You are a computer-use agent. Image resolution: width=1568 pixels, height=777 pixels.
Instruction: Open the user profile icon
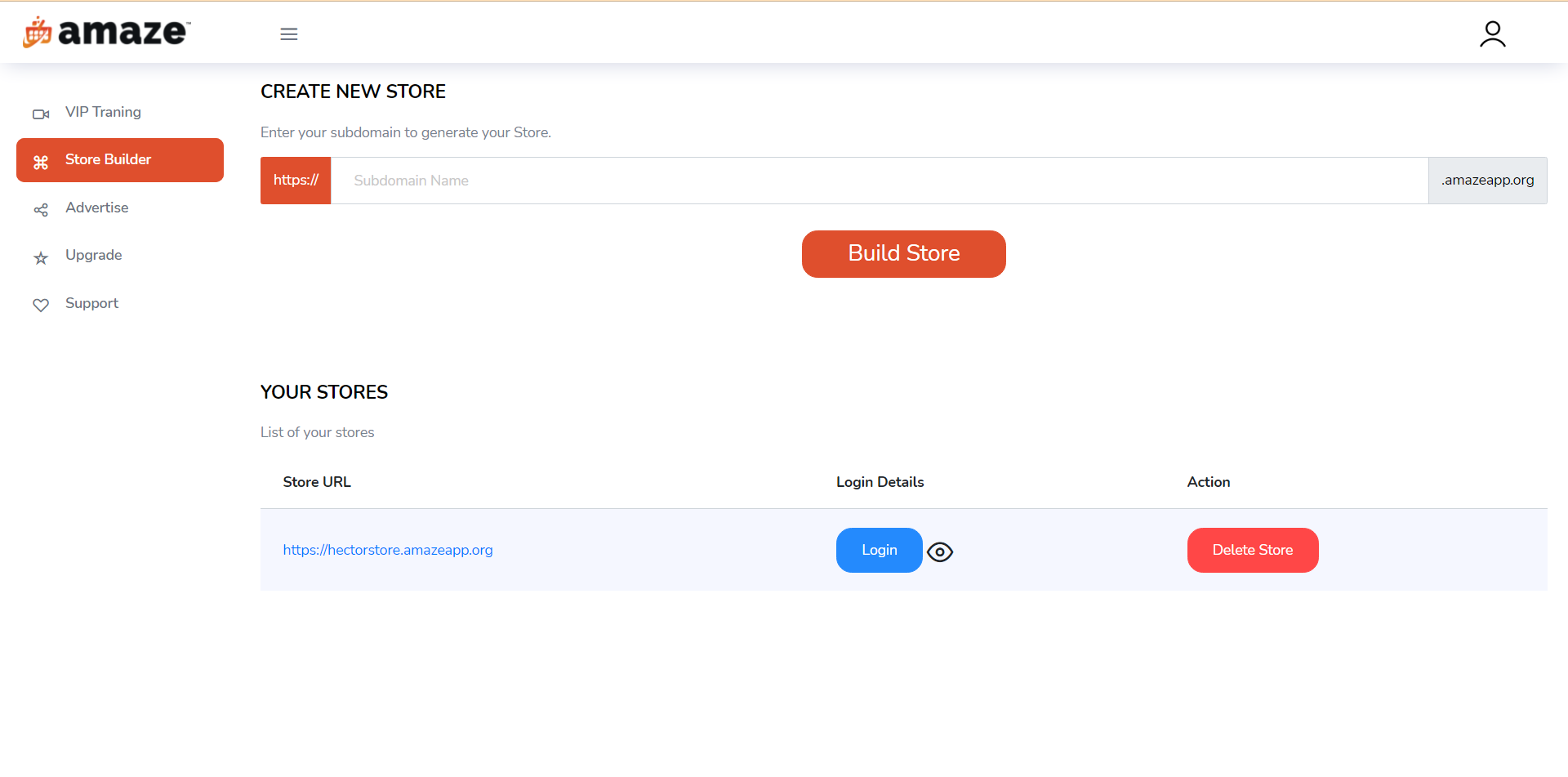(1492, 34)
